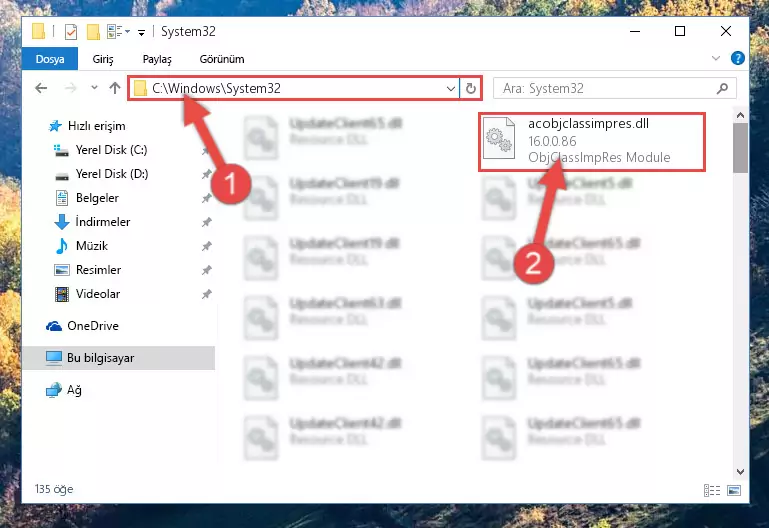Click the folder icon inside the address bar
769x528 pixels.
click(141, 88)
